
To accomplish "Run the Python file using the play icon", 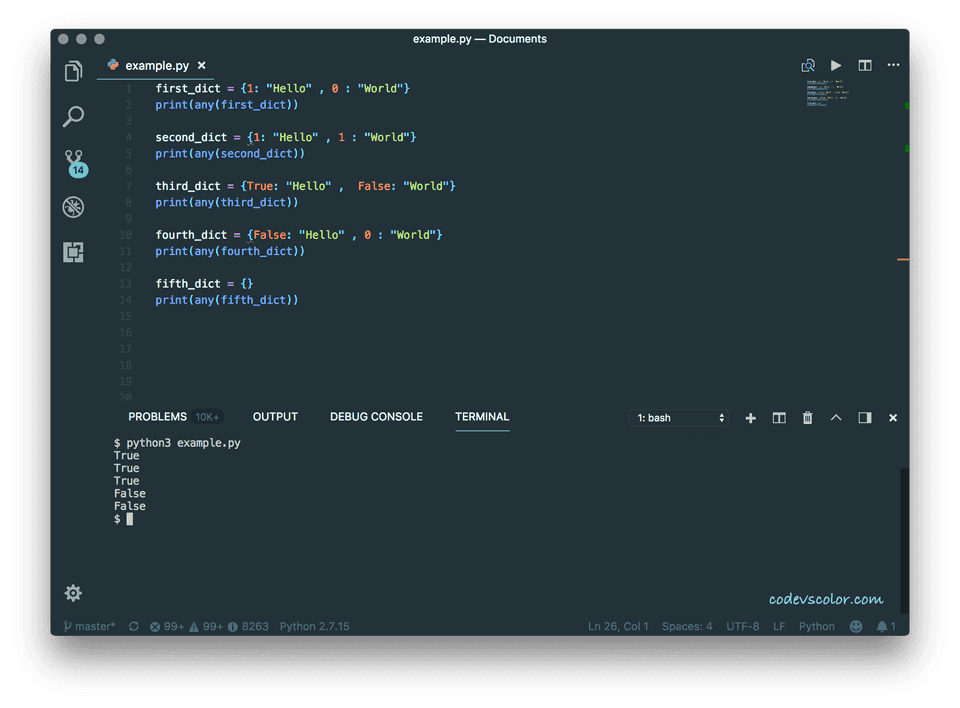I will tap(836, 64).
